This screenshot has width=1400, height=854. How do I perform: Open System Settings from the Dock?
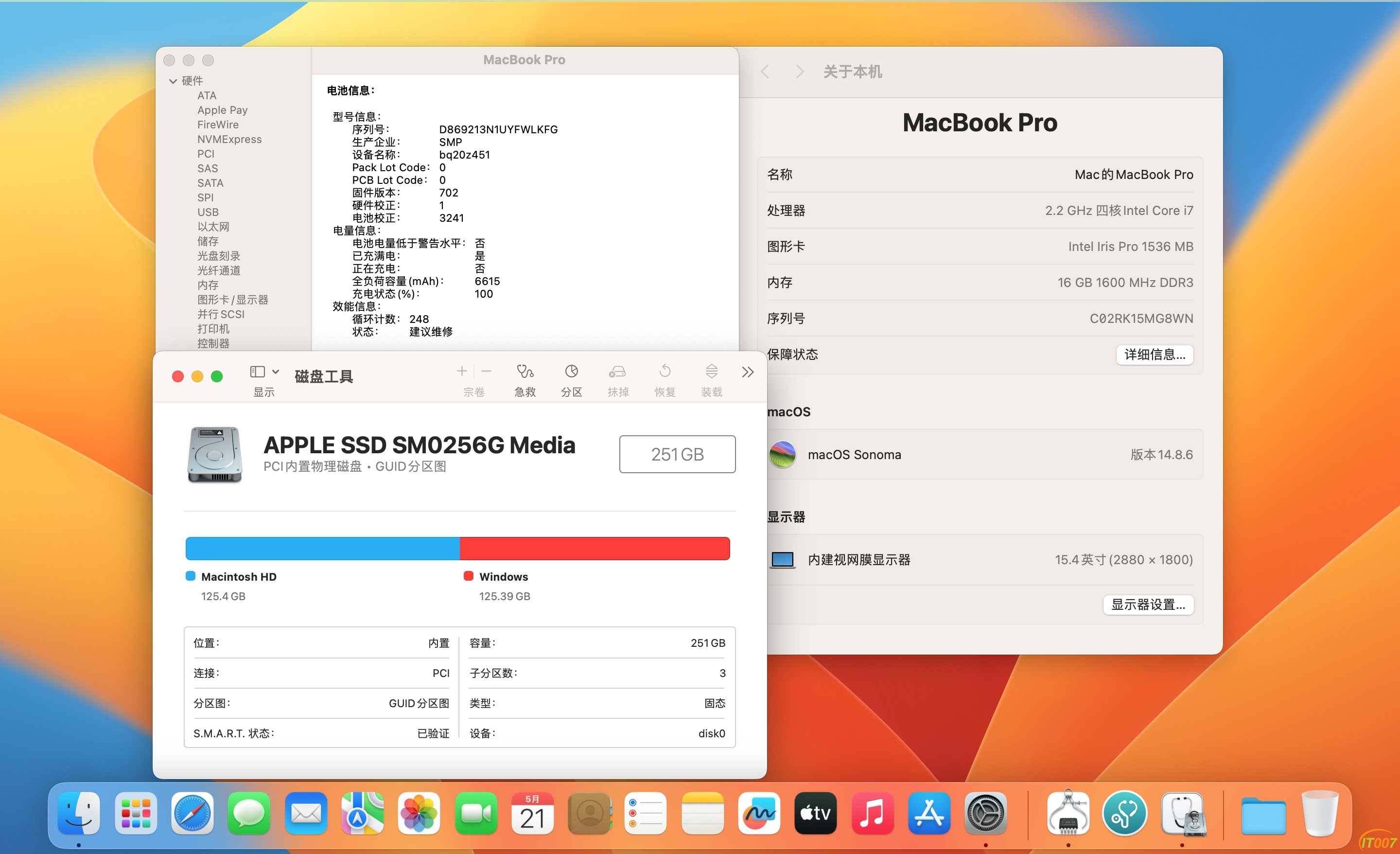point(986,813)
